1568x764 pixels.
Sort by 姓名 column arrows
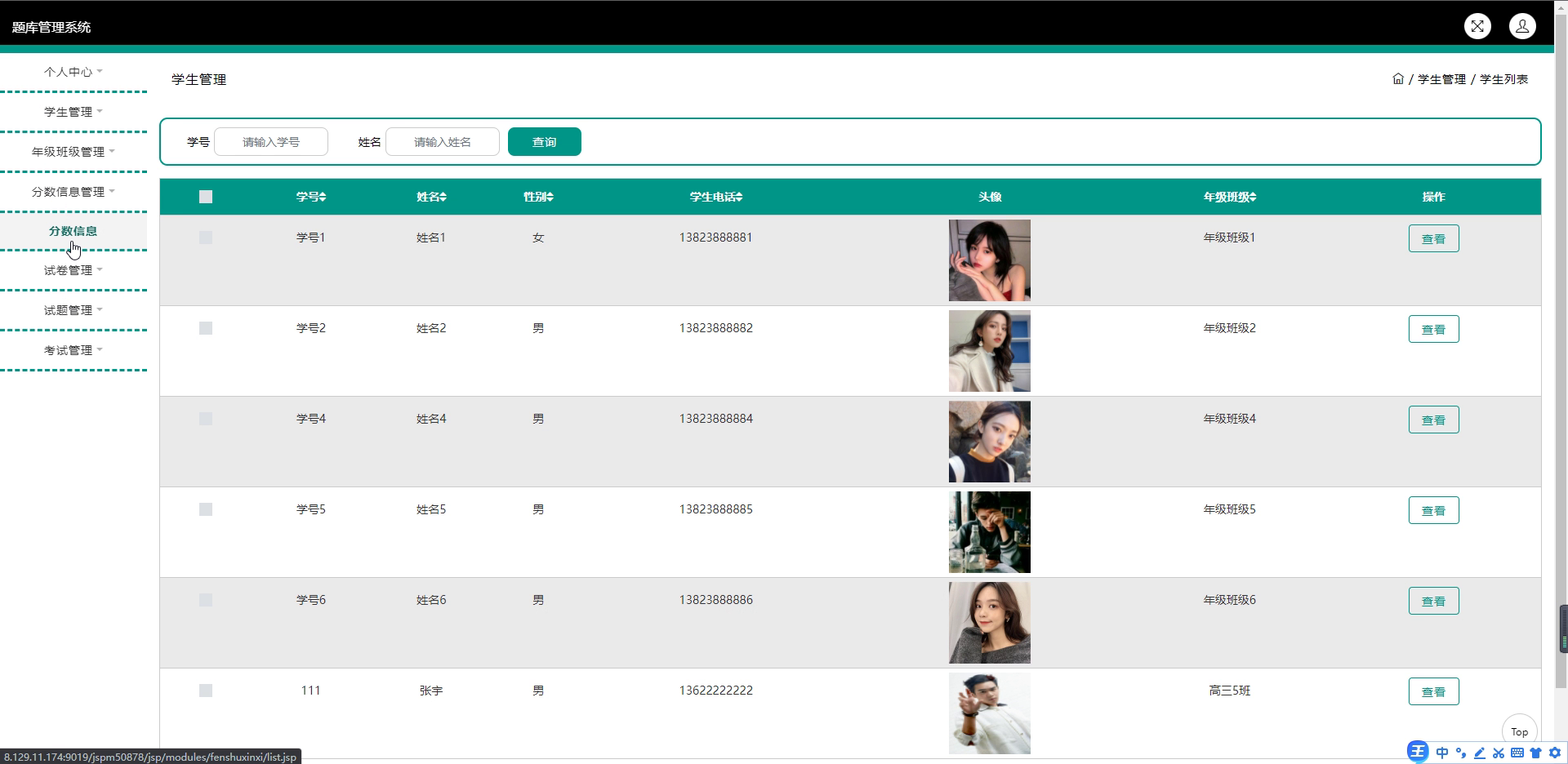(443, 197)
